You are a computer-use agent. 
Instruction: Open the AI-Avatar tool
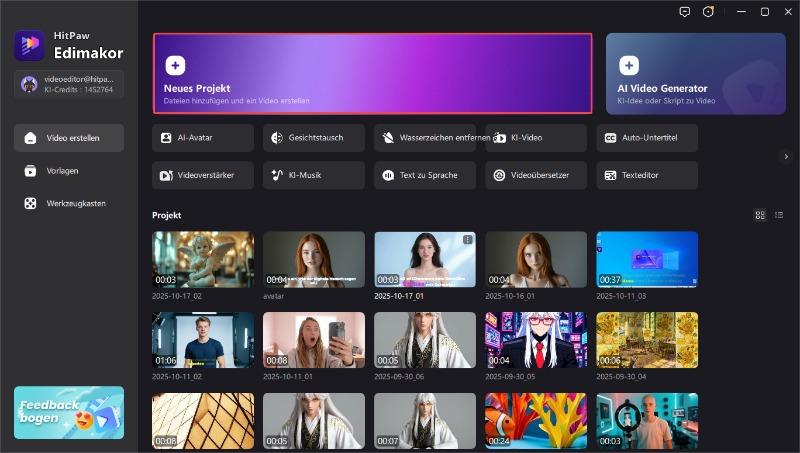(202, 137)
